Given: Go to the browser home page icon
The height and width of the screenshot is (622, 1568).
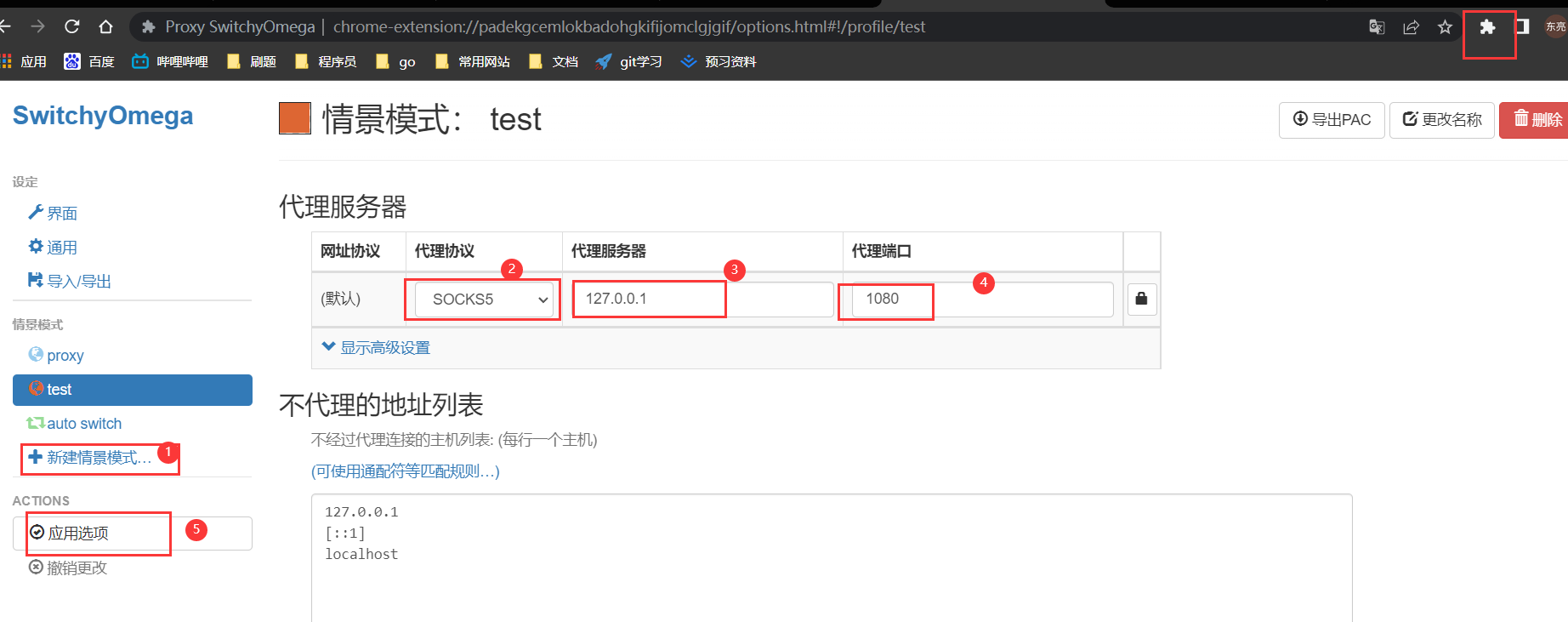Looking at the screenshot, I should [x=105, y=26].
